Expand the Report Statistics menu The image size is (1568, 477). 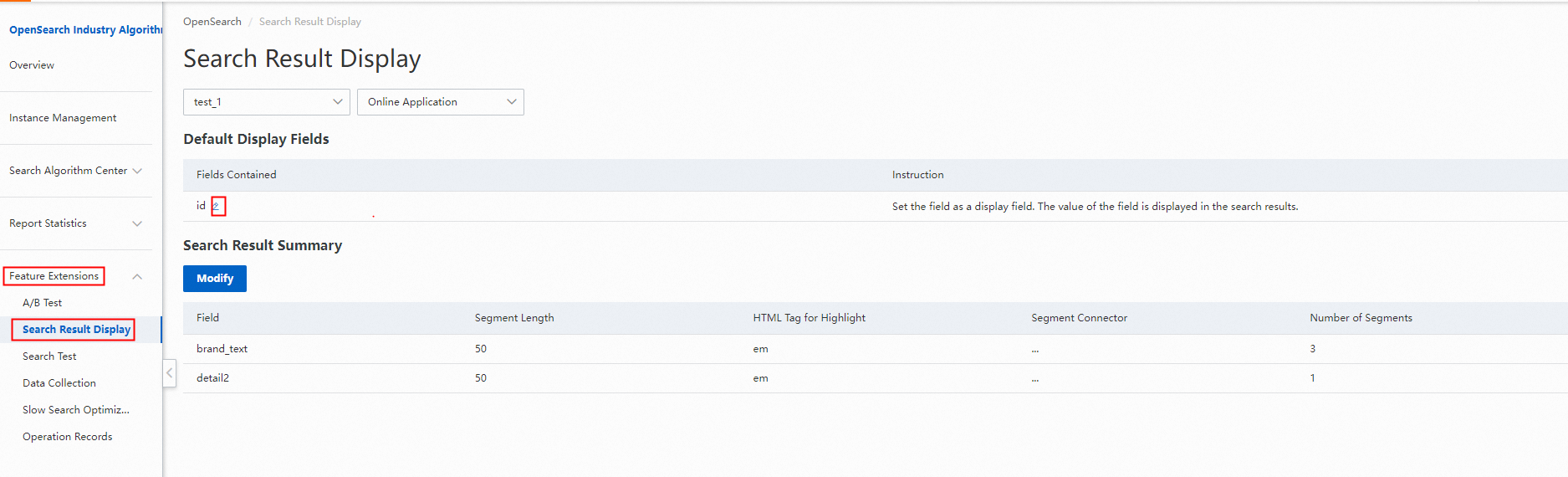(x=75, y=223)
